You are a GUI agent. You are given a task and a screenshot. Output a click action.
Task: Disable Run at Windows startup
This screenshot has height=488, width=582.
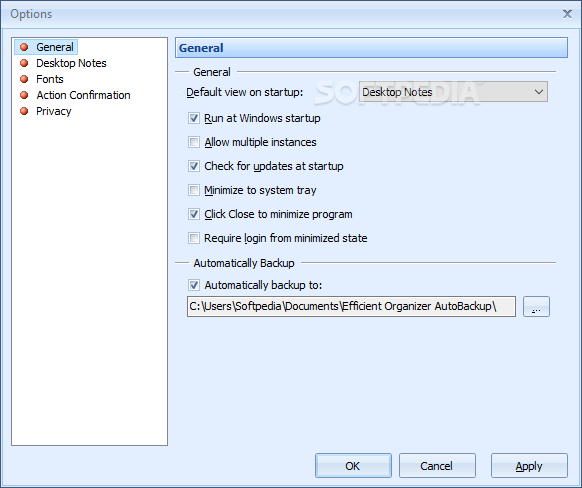pyautogui.click(x=194, y=118)
